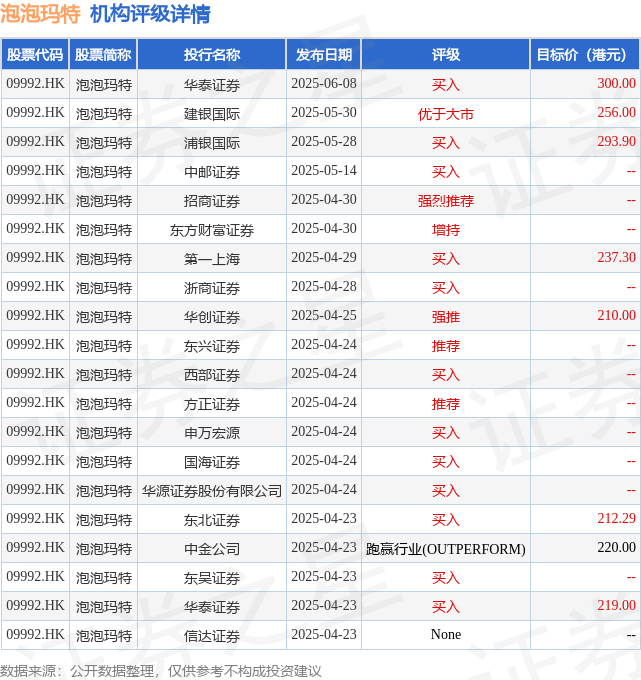This screenshot has height=680, width=641.
Task: Click the 浦银国际 cell
Action: point(212,142)
